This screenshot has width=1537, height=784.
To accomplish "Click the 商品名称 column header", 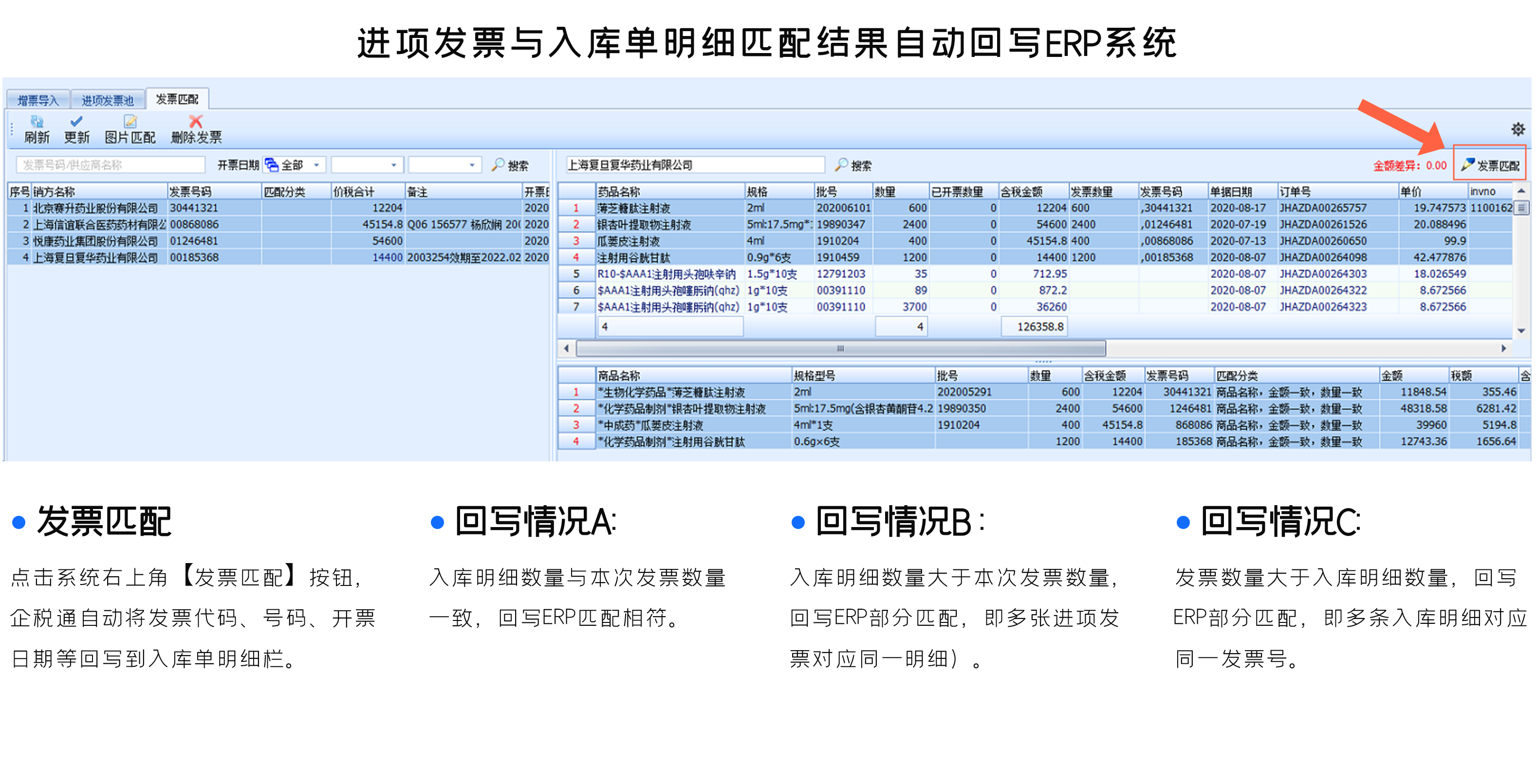I will click(693, 375).
